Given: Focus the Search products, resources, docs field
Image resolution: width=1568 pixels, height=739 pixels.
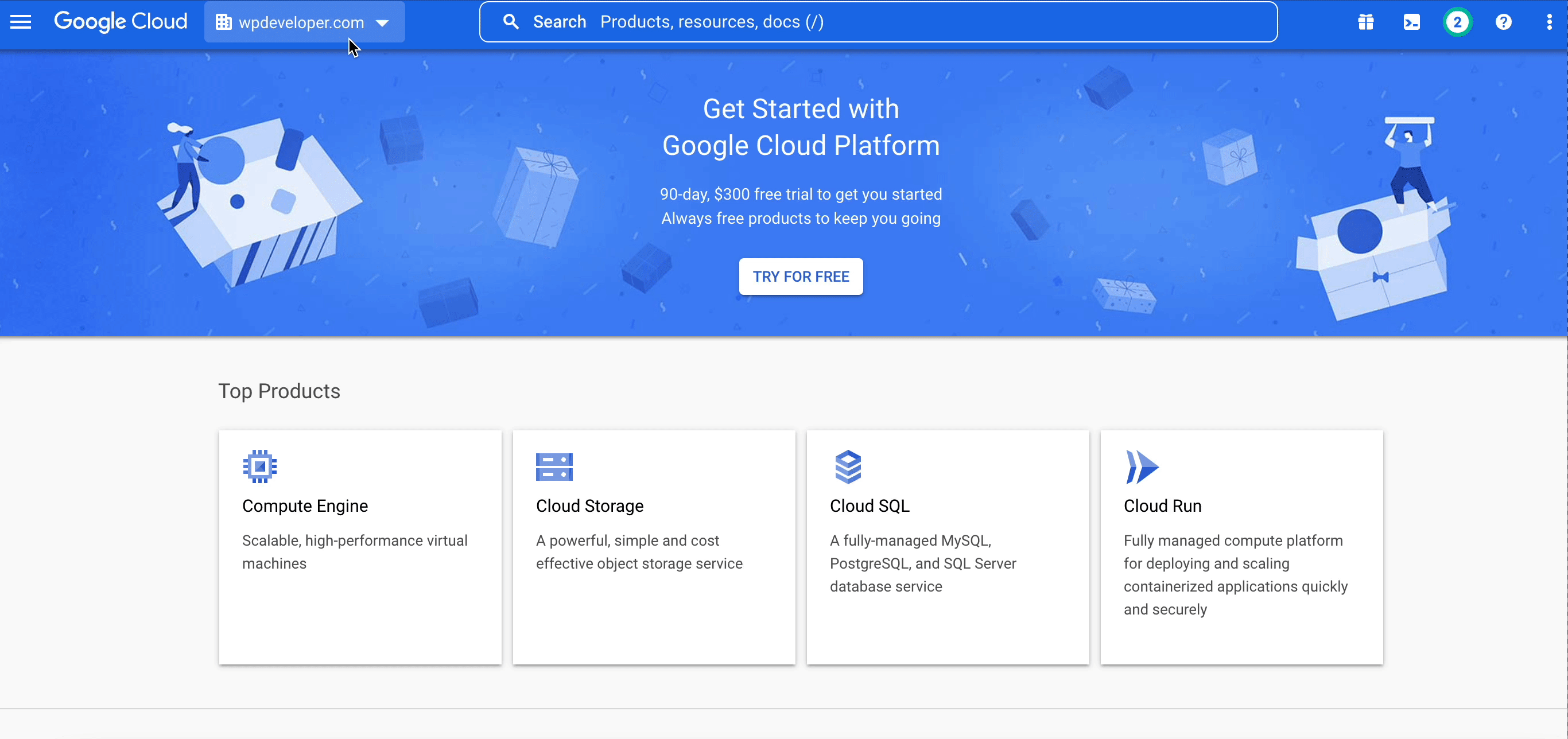Looking at the screenshot, I should (x=878, y=22).
